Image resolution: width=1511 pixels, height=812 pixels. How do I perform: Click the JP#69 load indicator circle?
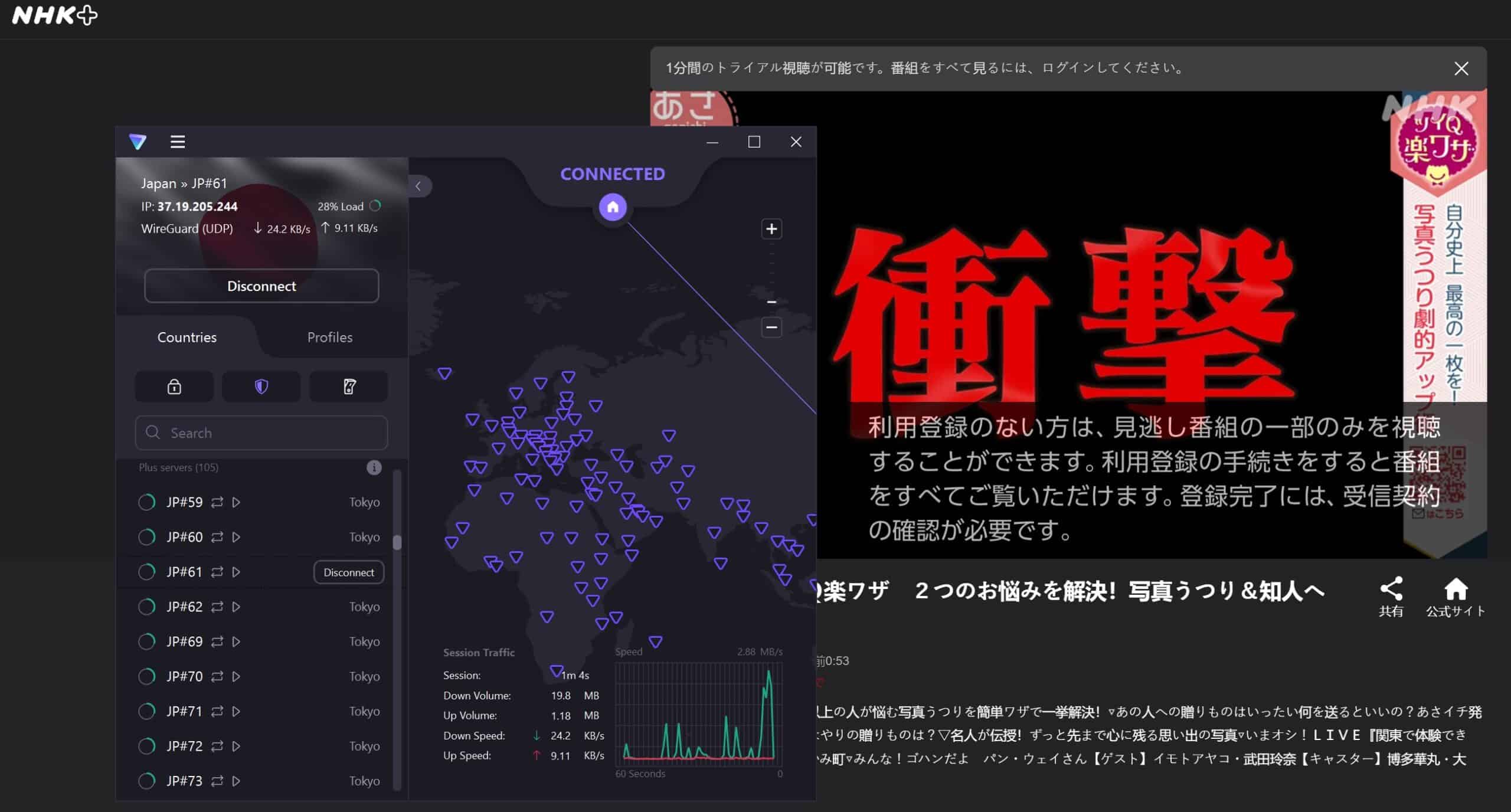click(146, 641)
